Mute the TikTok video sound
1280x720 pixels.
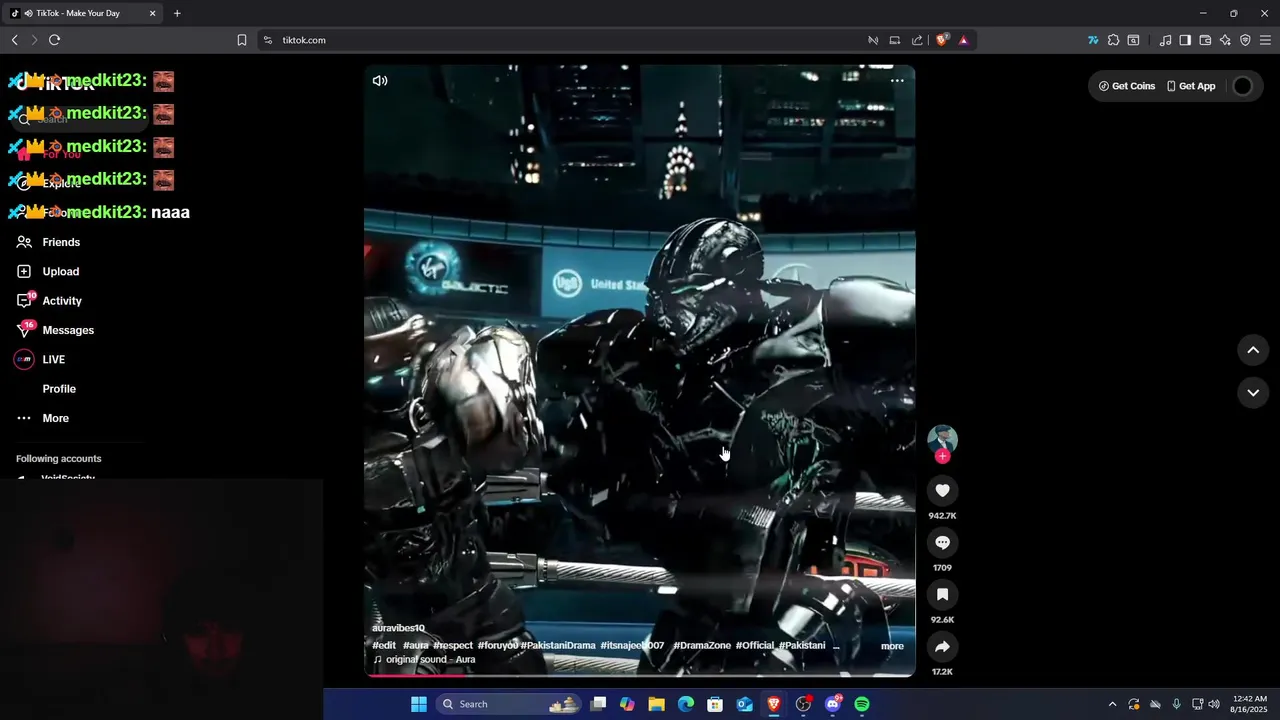coord(380,81)
